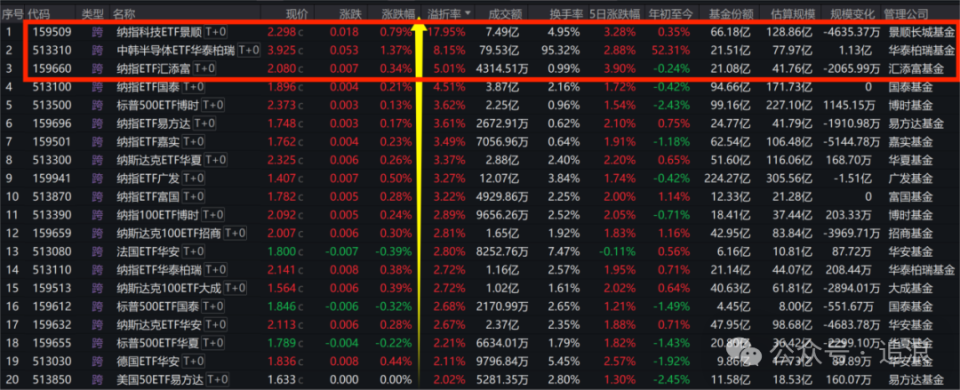Click the T+0 badge beside 纳斯达克ETF华夏
This screenshot has height=390, width=960.
tap(215, 160)
